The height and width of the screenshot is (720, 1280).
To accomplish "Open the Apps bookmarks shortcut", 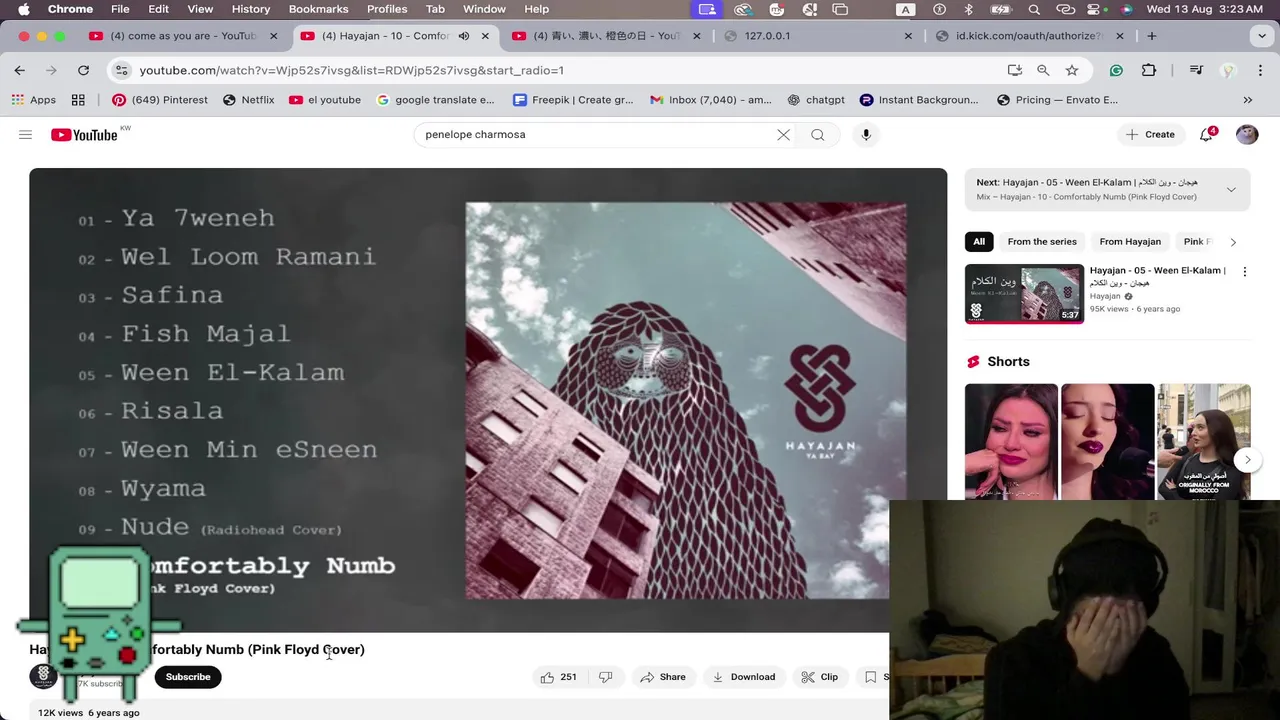I will 33,100.
